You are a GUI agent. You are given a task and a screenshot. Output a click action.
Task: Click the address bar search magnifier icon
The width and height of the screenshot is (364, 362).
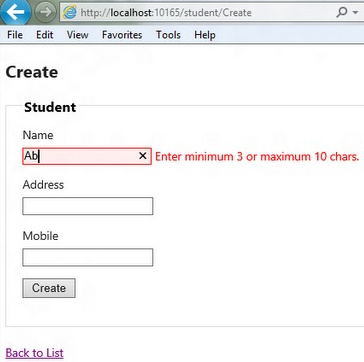point(342,13)
